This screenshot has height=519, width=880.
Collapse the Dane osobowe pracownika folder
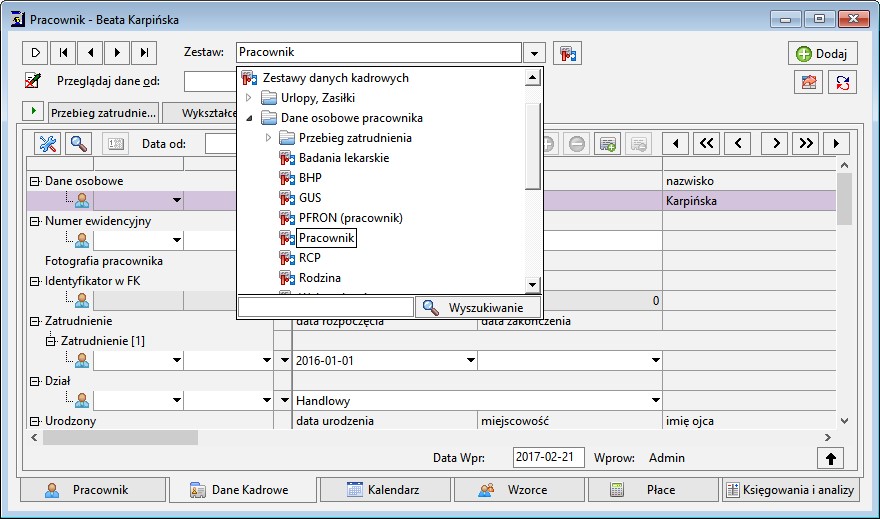(249, 118)
